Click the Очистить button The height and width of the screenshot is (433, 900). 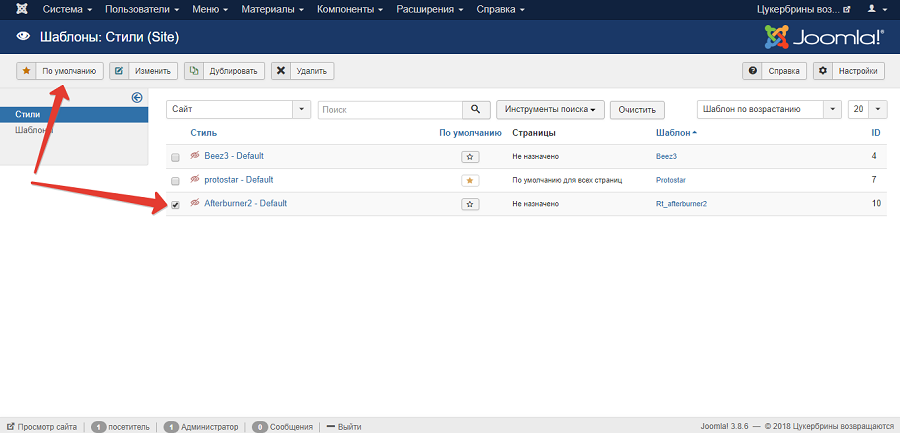637,110
